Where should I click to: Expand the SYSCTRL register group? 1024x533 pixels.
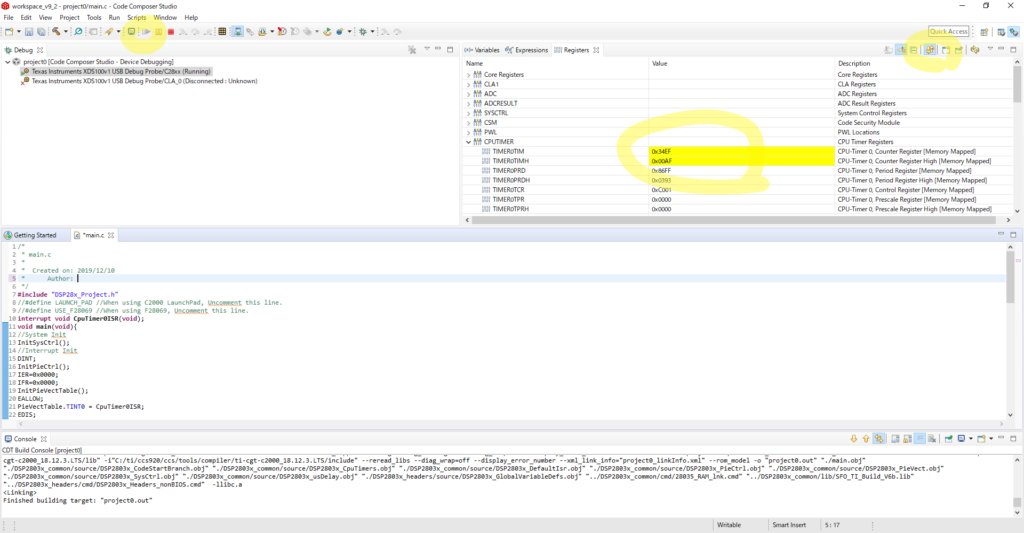click(x=468, y=113)
